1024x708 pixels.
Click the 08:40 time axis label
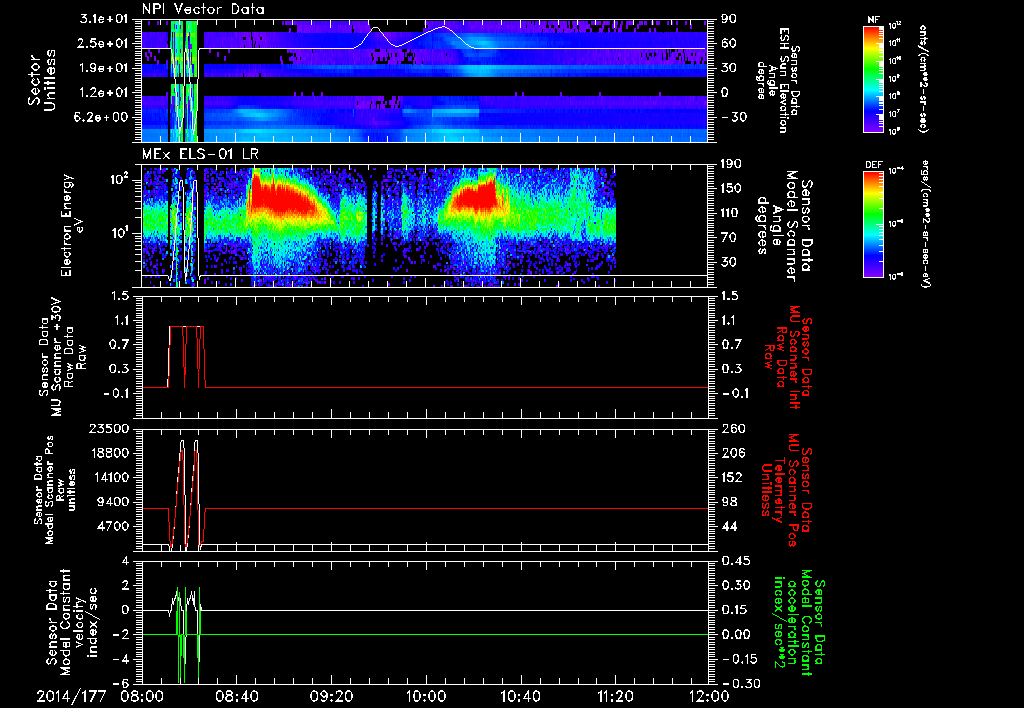237,696
